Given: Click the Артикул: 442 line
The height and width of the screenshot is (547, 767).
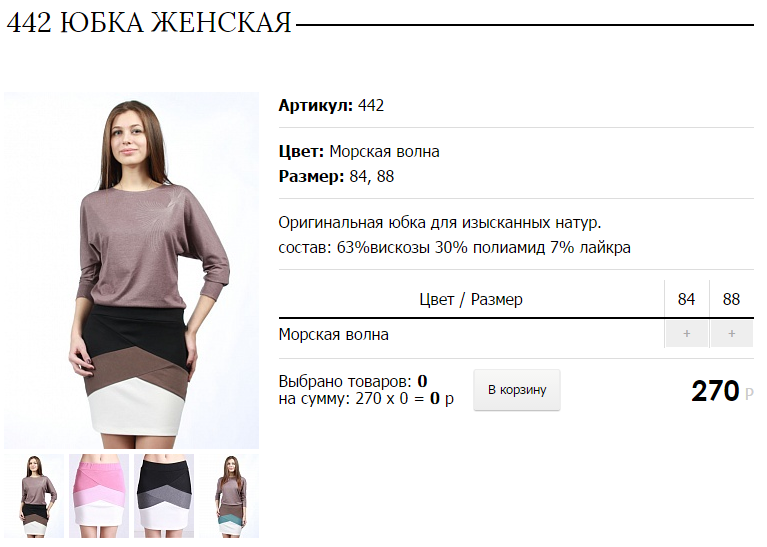Looking at the screenshot, I should (331, 105).
